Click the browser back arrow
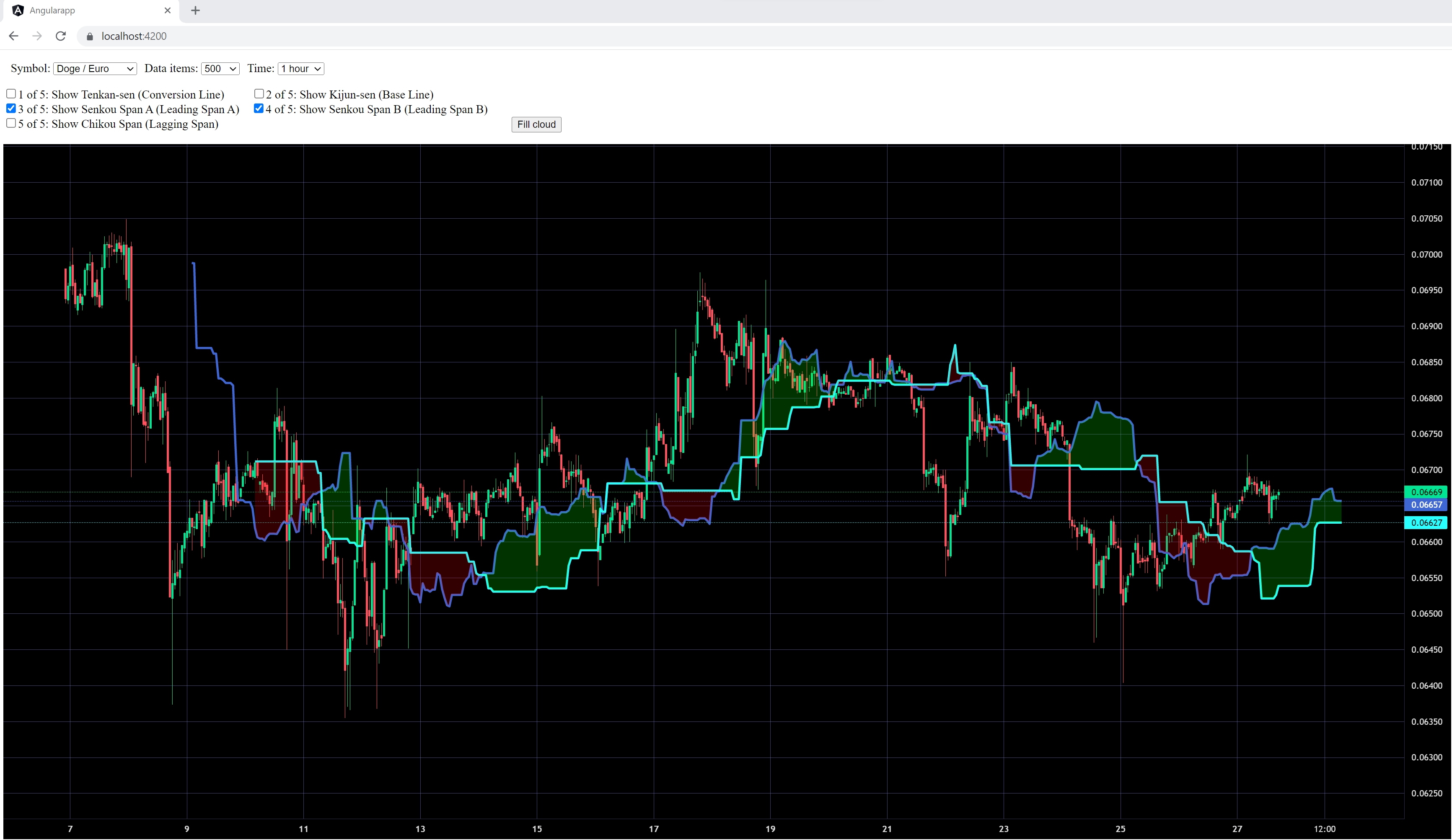Screen dimensions: 1452x840 click(x=14, y=36)
